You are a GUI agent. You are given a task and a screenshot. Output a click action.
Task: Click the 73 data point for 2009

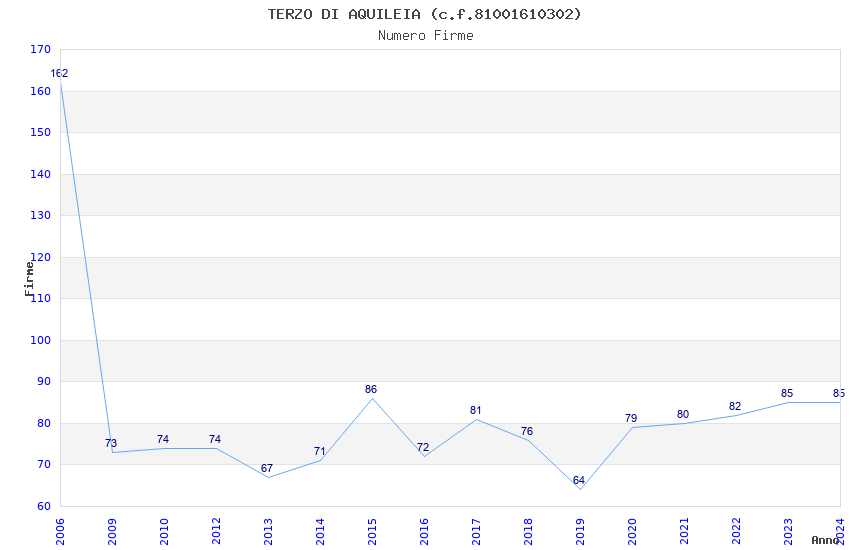tap(113, 452)
